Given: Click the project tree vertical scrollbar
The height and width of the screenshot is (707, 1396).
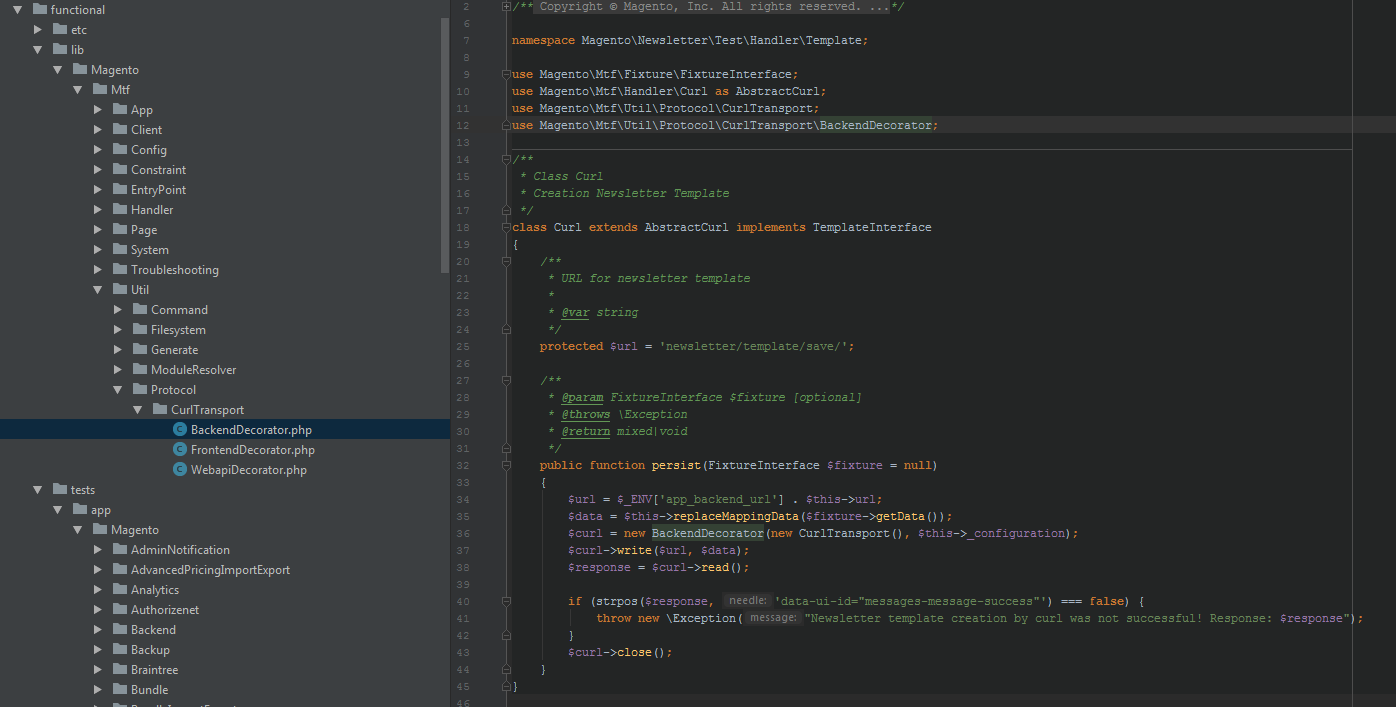Looking at the screenshot, I should (x=445, y=145).
